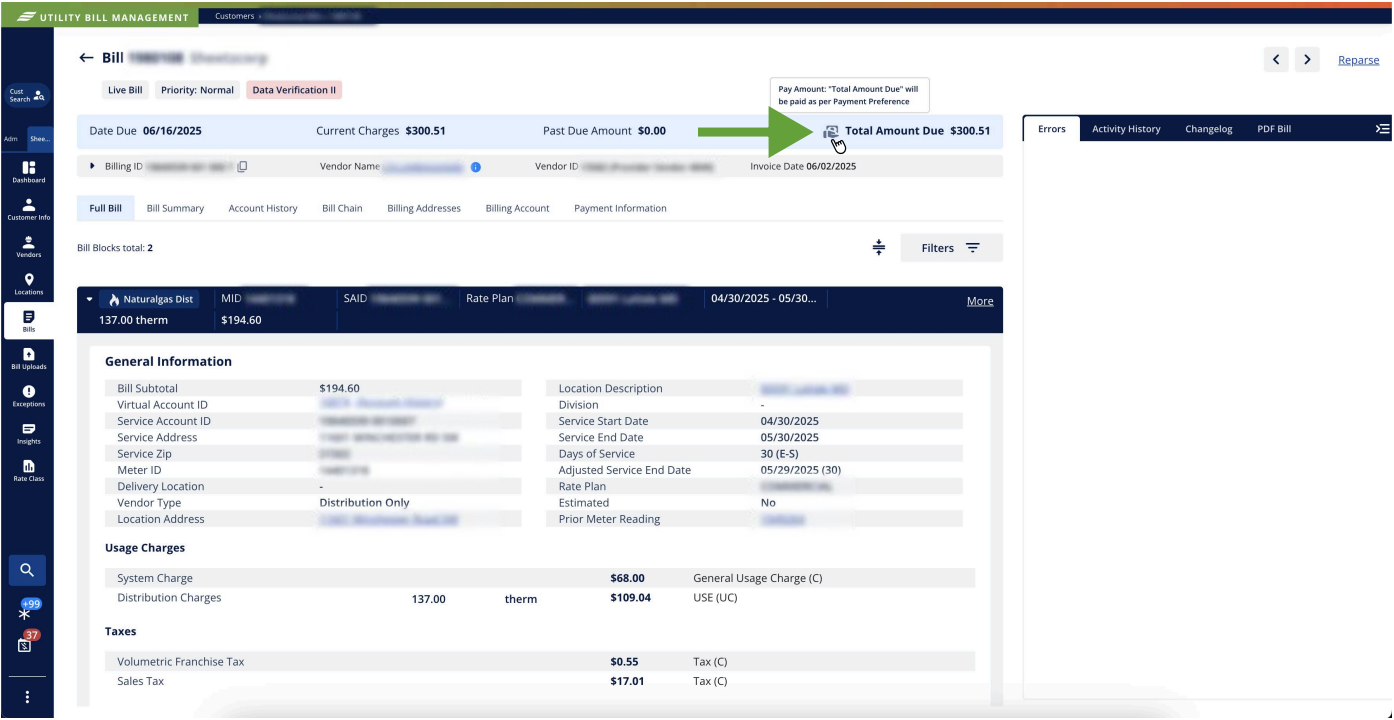The image size is (1394, 720).
Task: Open Cust Search in the sidebar
Action: coord(27,96)
